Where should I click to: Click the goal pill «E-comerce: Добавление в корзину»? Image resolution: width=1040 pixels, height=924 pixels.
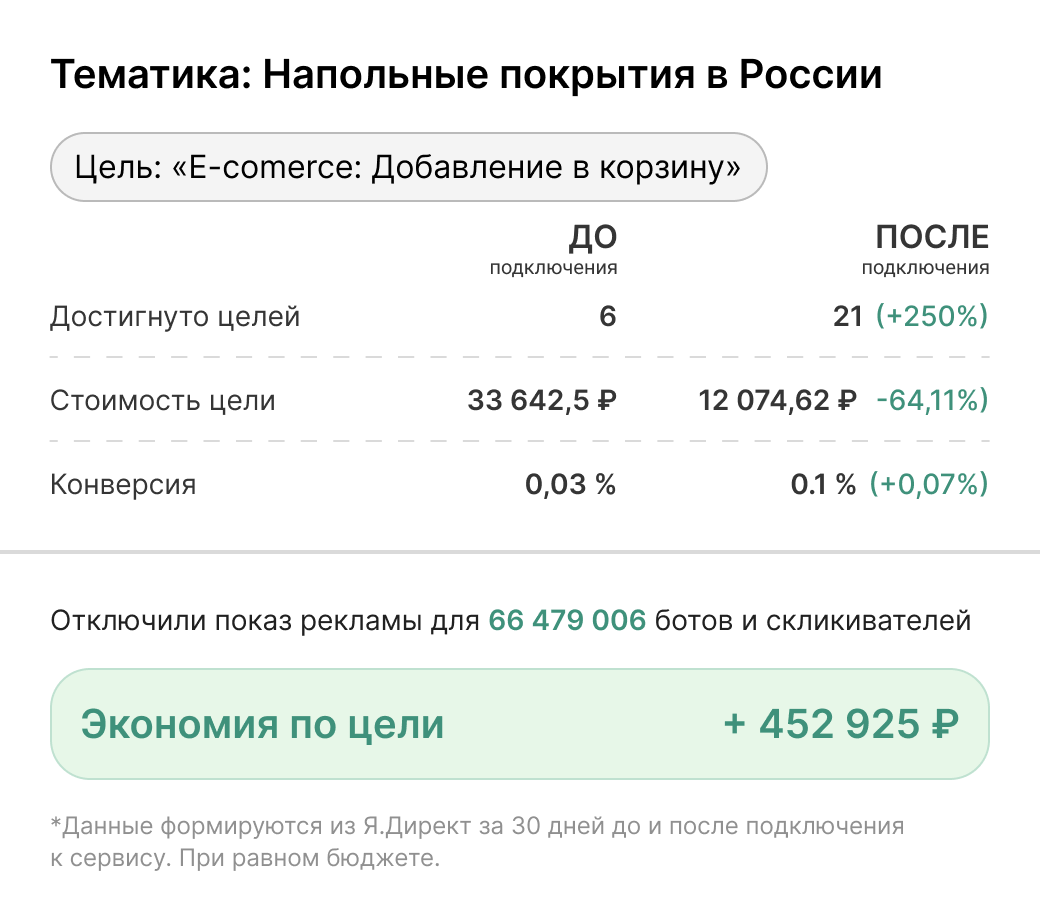408,167
